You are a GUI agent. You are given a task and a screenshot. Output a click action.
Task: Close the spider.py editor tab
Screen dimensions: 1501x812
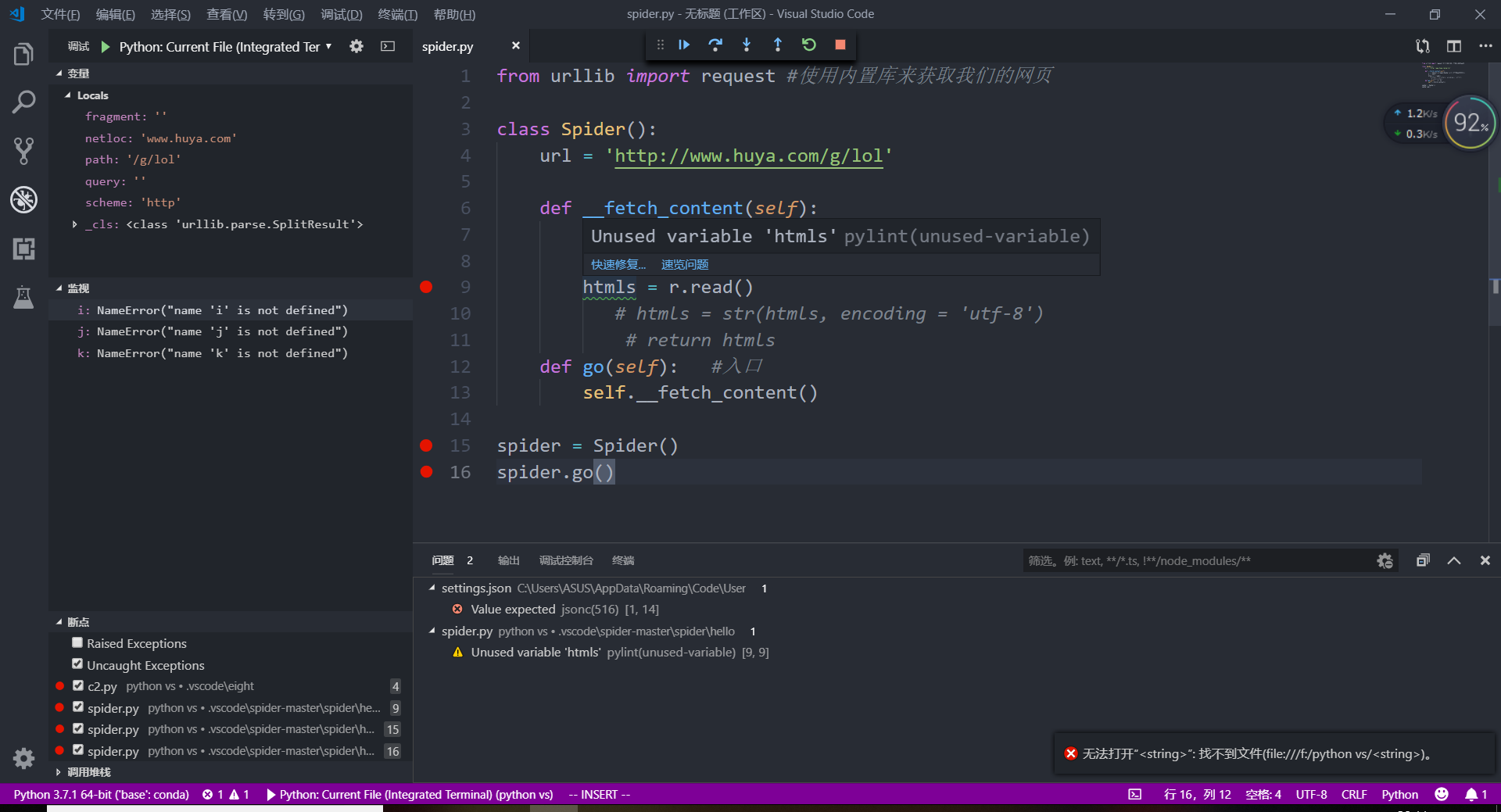pos(515,46)
